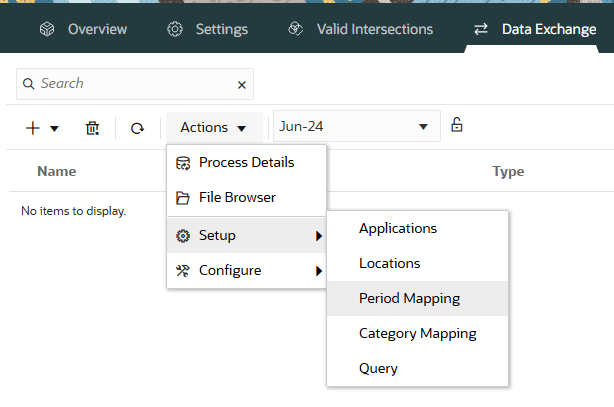Click the plus add icon
The height and width of the screenshot is (407, 614).
tap(32, 127)
